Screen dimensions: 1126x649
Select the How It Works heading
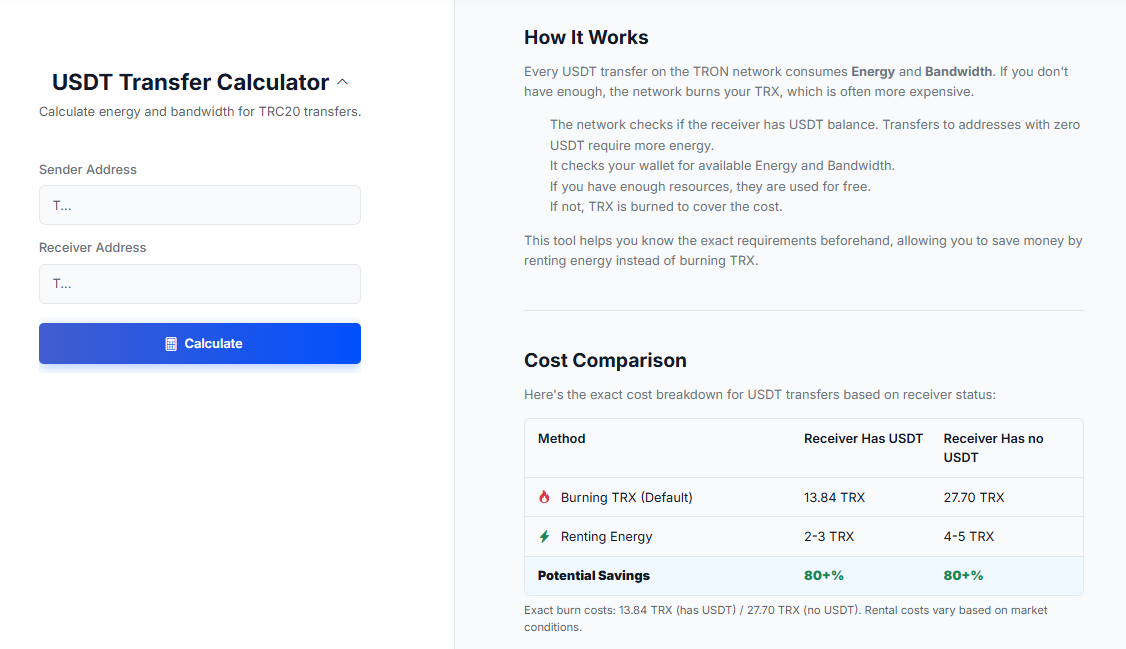(586, 38)
